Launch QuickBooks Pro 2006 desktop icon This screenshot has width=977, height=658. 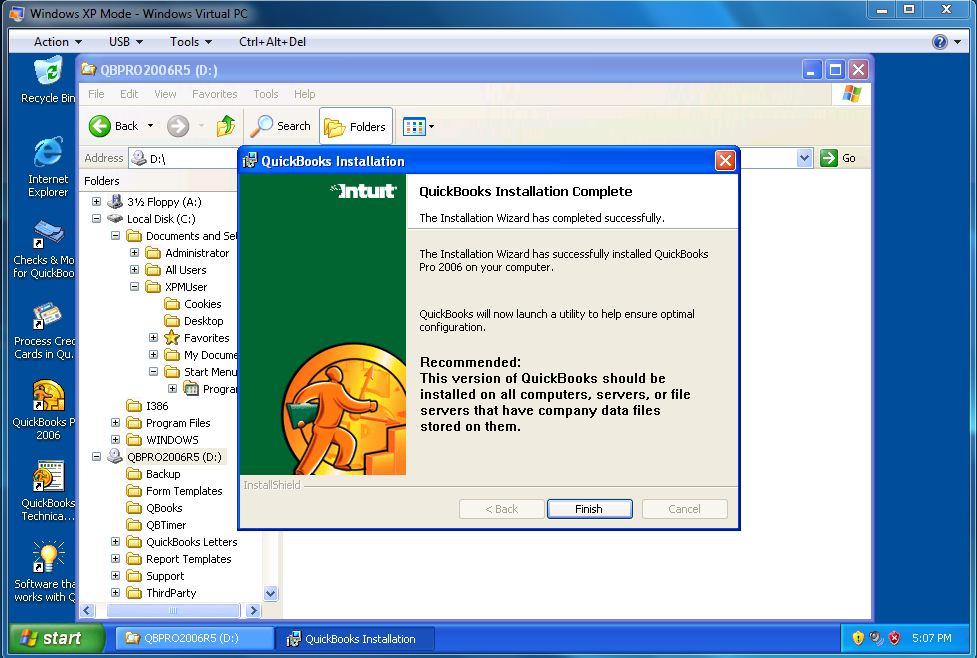[x=46, y=410]
